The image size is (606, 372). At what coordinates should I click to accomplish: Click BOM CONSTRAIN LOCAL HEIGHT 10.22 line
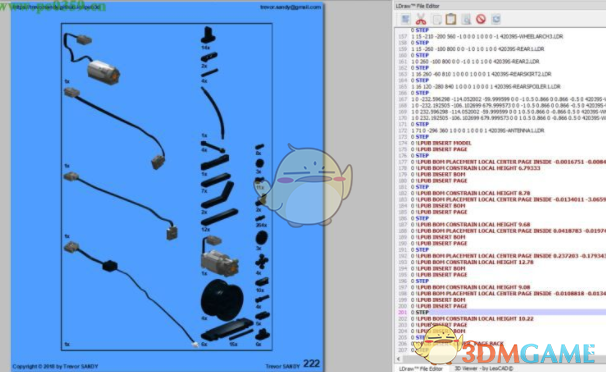pyautogui.click(x=472, y=319)
